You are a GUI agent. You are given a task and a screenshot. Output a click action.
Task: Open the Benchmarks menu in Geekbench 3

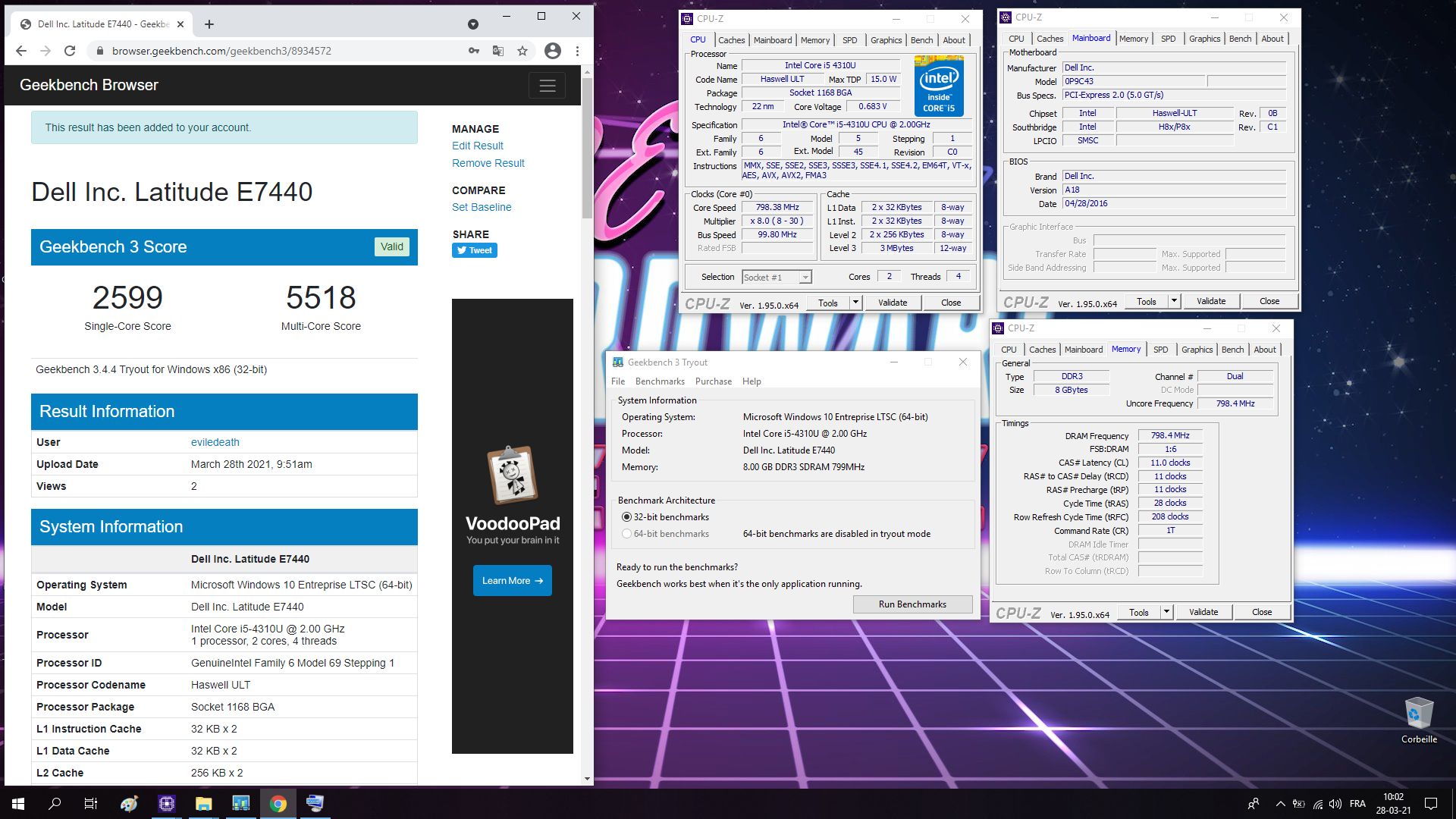pyautogui.click(x=660, y=381)
